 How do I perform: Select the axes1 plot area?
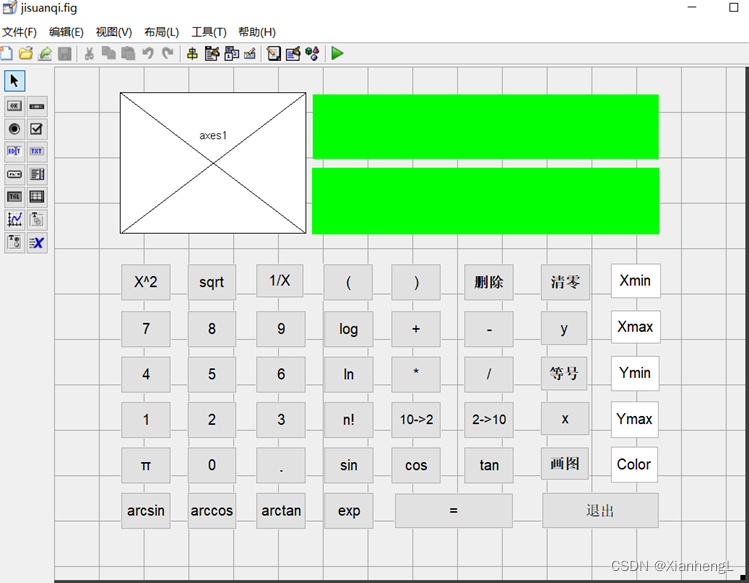tap(213, 163)
